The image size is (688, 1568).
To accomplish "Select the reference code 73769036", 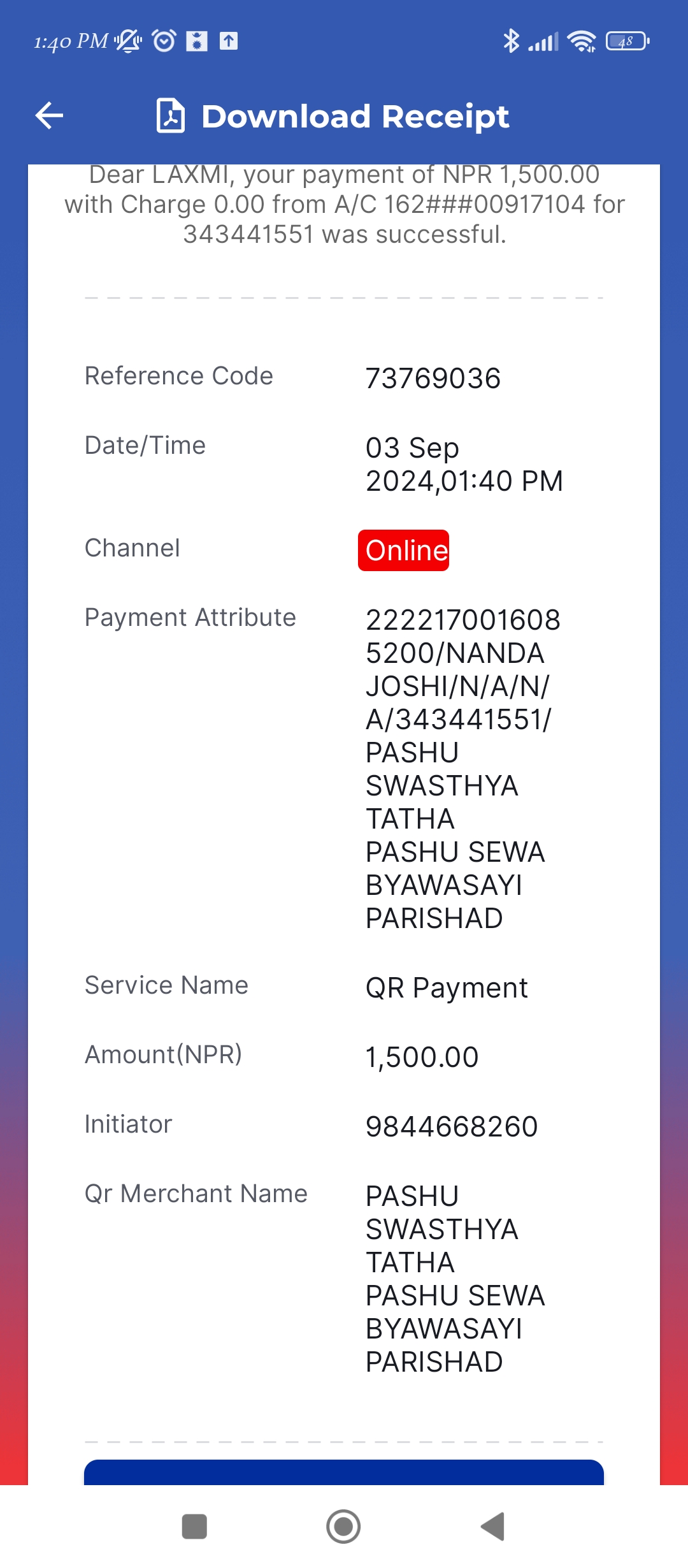I will 433,378.
